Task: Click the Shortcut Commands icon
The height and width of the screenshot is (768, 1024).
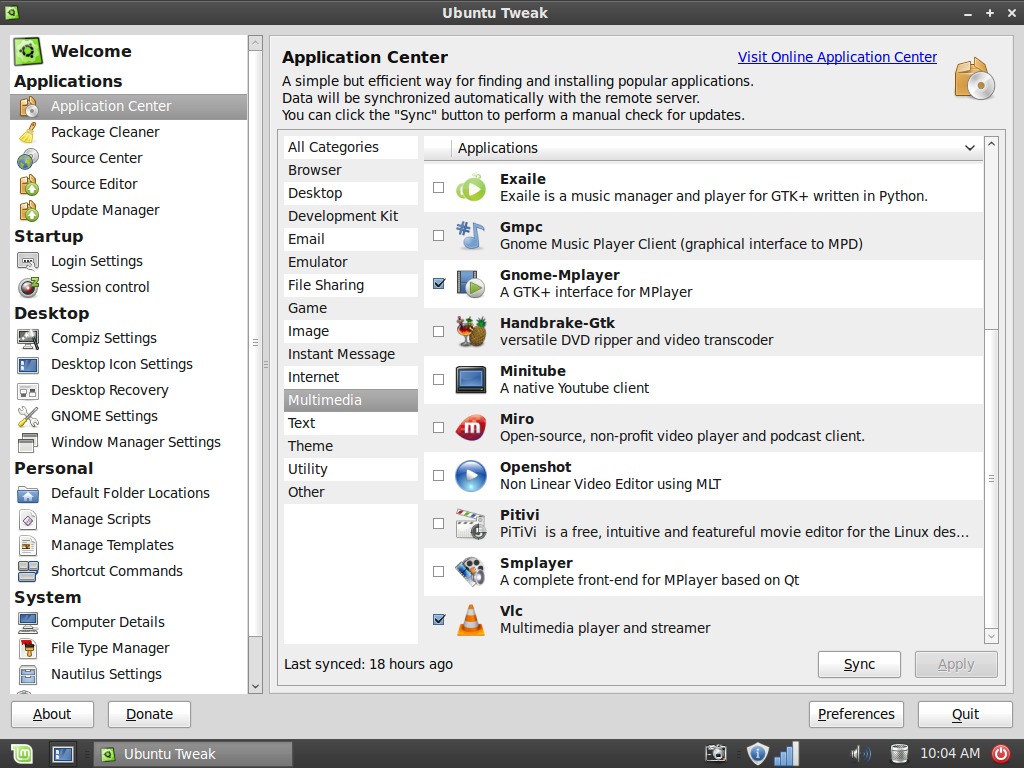Action: pos(28,571)
